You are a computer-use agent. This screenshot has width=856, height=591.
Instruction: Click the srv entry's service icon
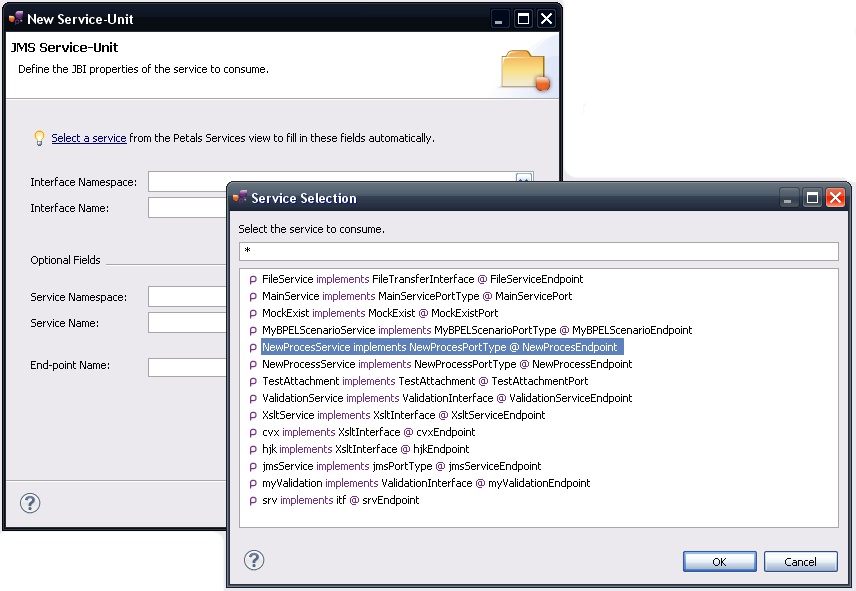pos(253,501)
